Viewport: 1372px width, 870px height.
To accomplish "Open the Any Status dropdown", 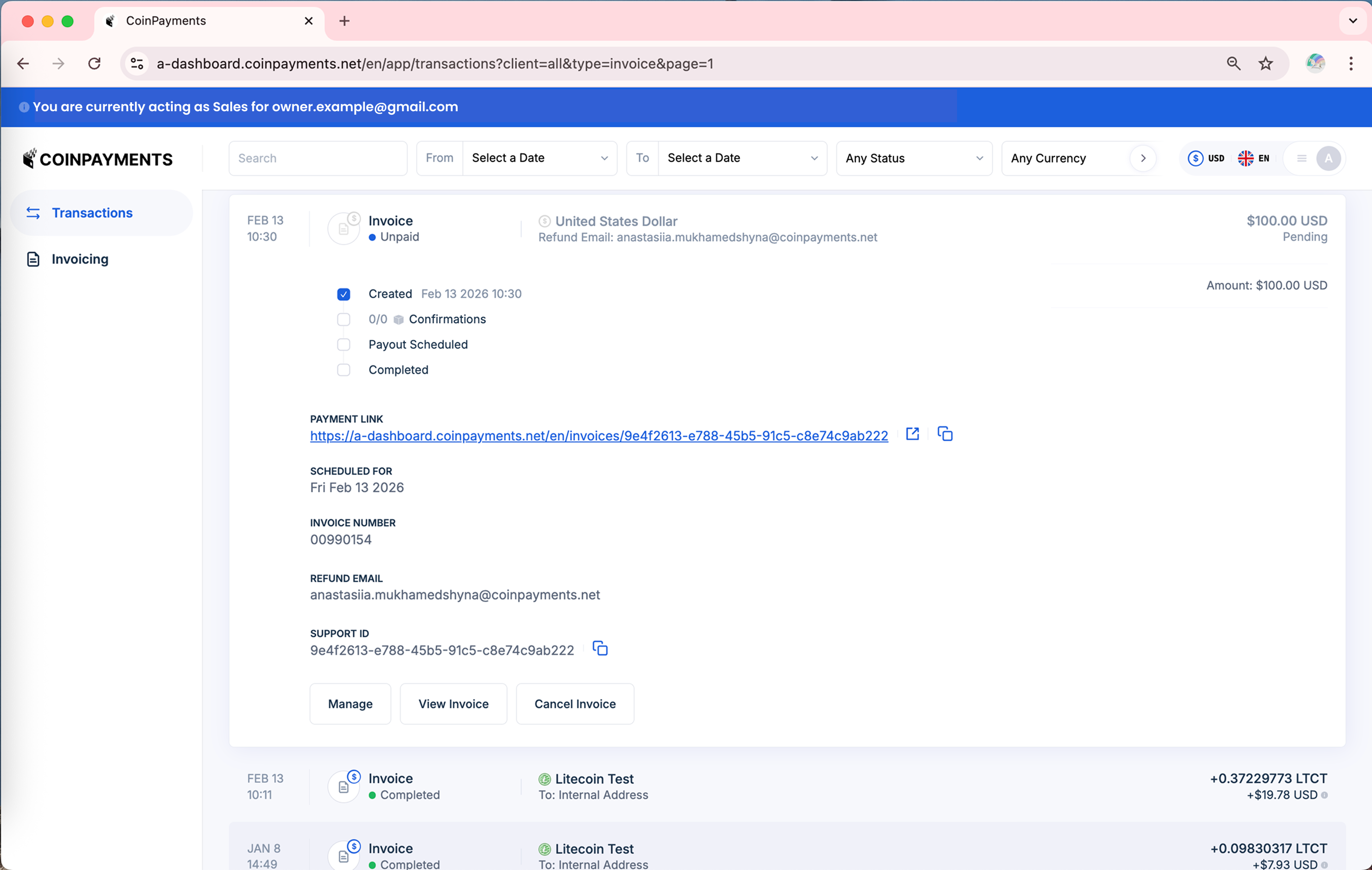I will (914, 158).
